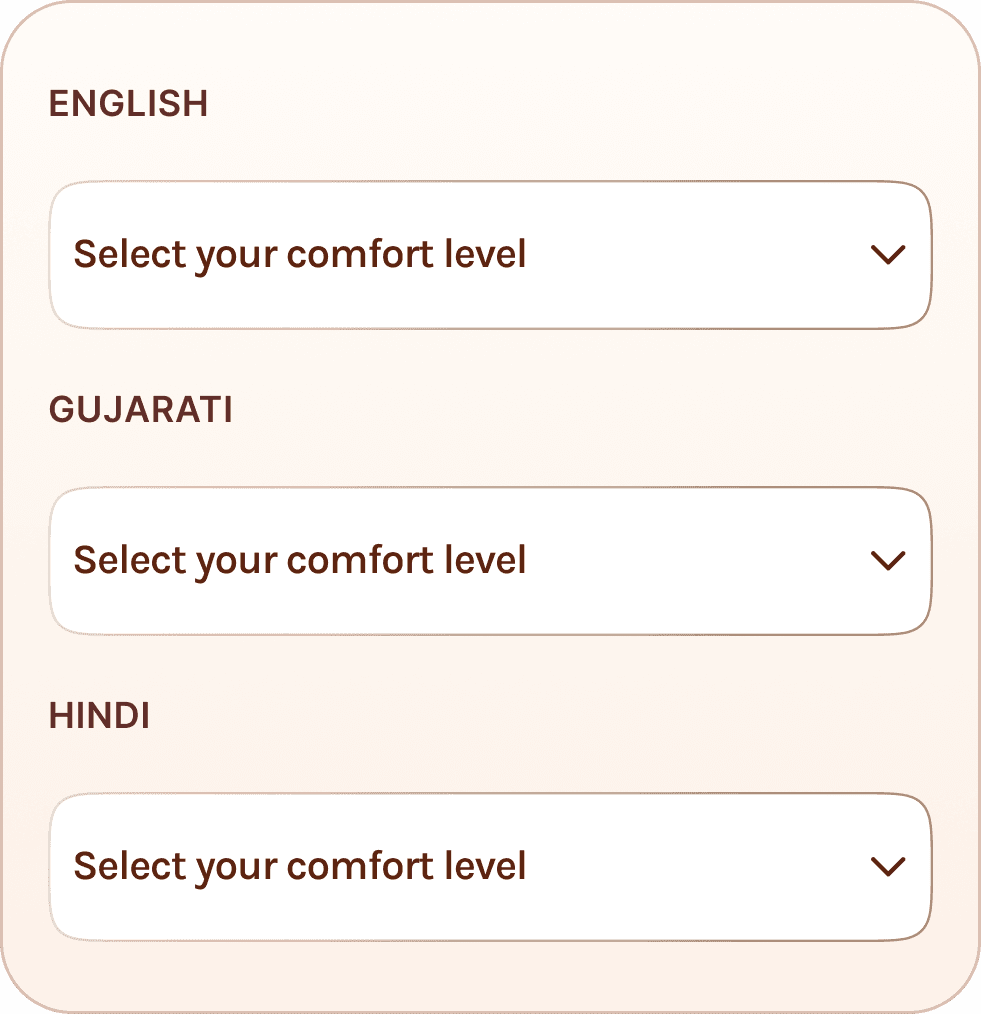Open the English comfort level dropdown
The height and width of the screenshot is (1014, 981).
click(x=490, y=255)
